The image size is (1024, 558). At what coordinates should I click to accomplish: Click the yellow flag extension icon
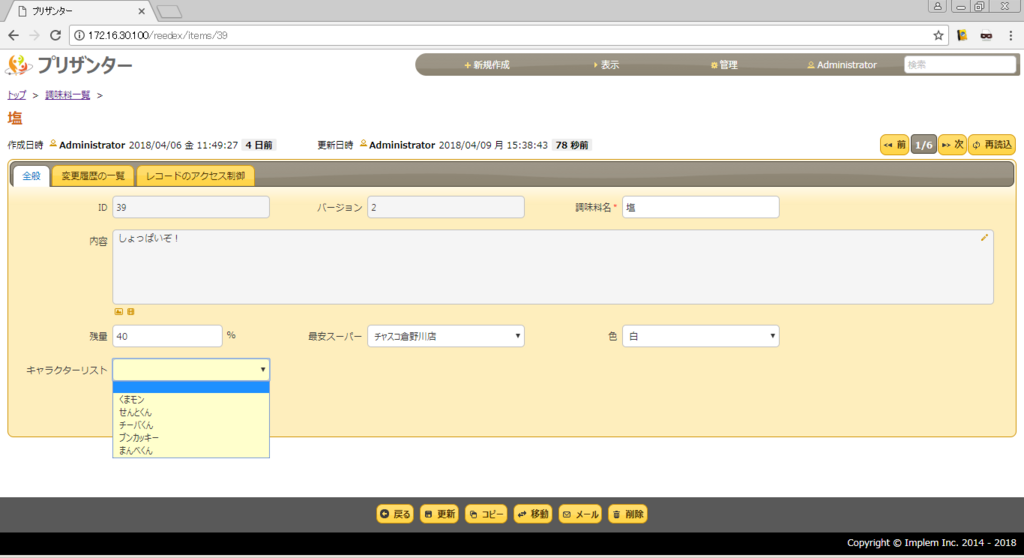coord(962,35)
